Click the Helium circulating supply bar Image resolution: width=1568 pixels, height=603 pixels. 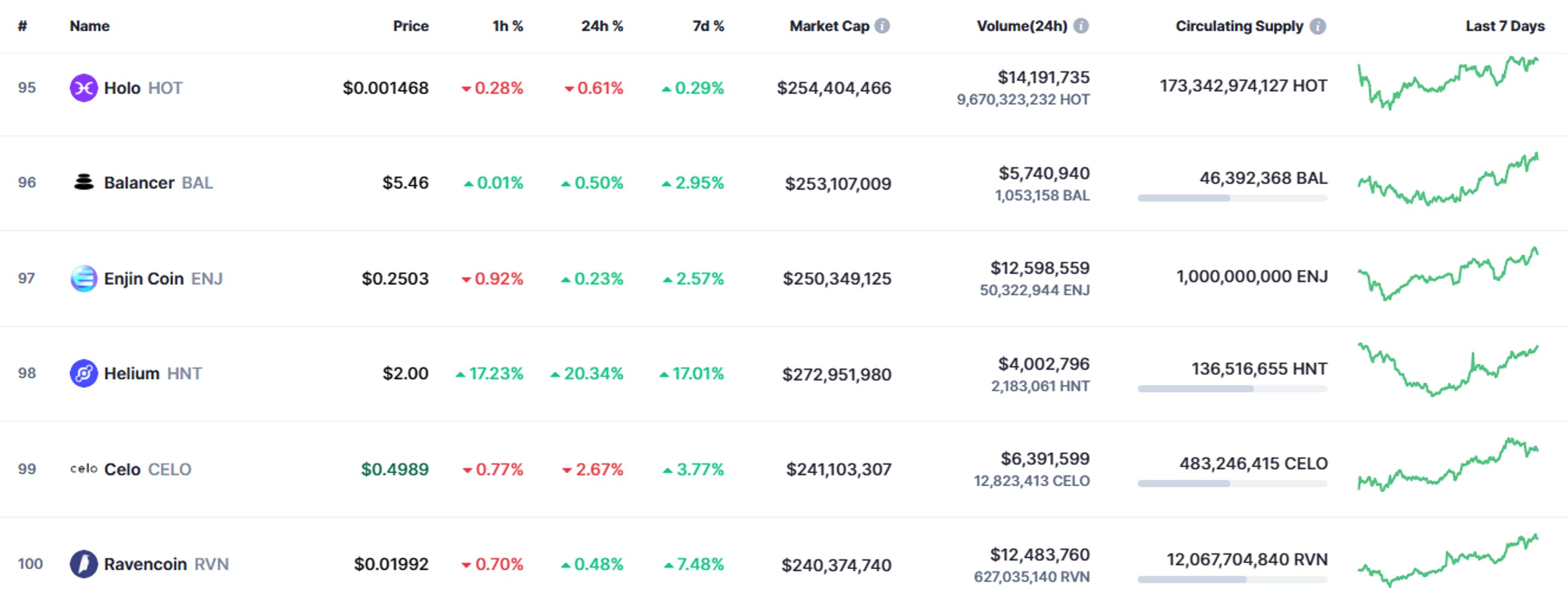[x=1232, y=388]
